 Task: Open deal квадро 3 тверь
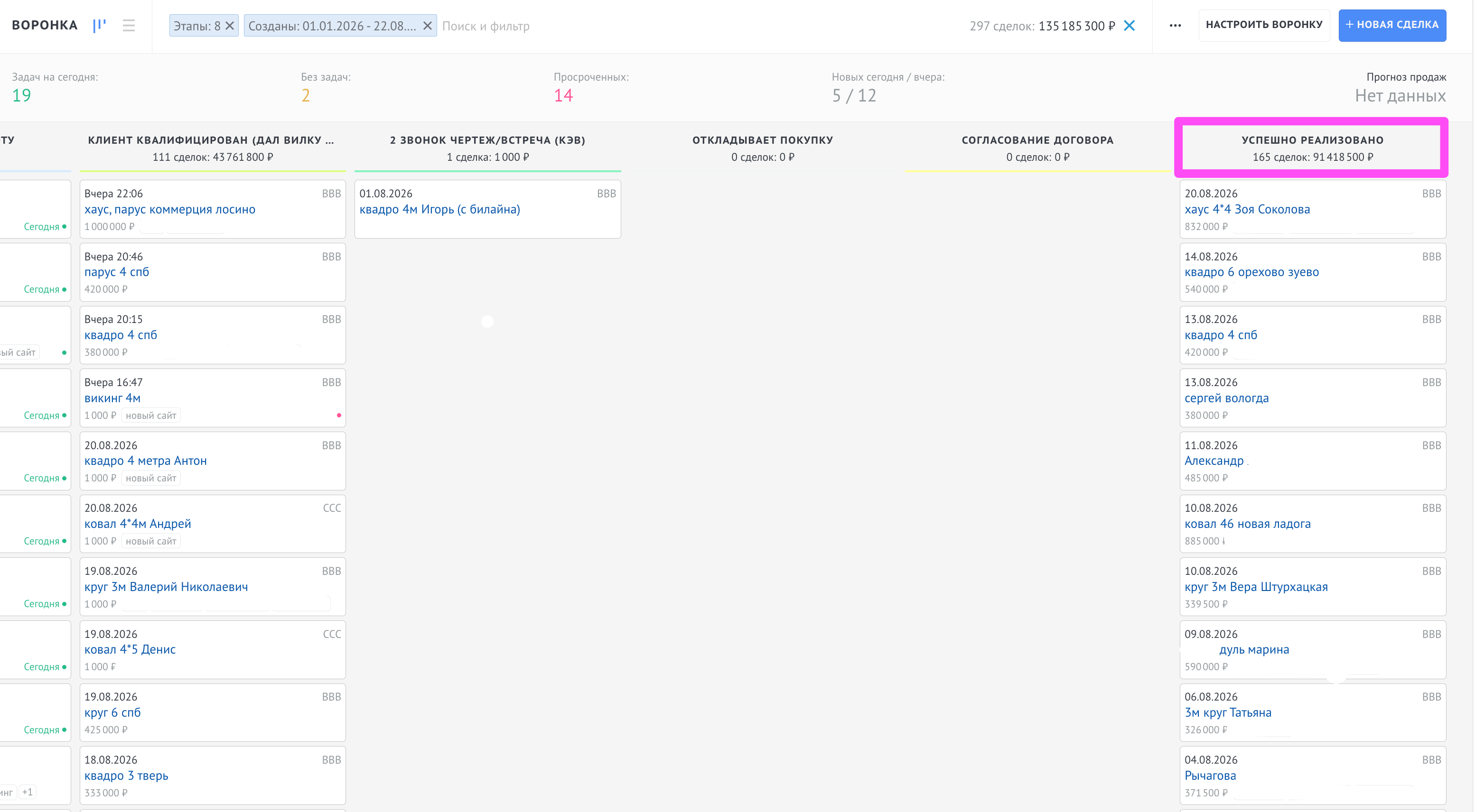(127, 776)
